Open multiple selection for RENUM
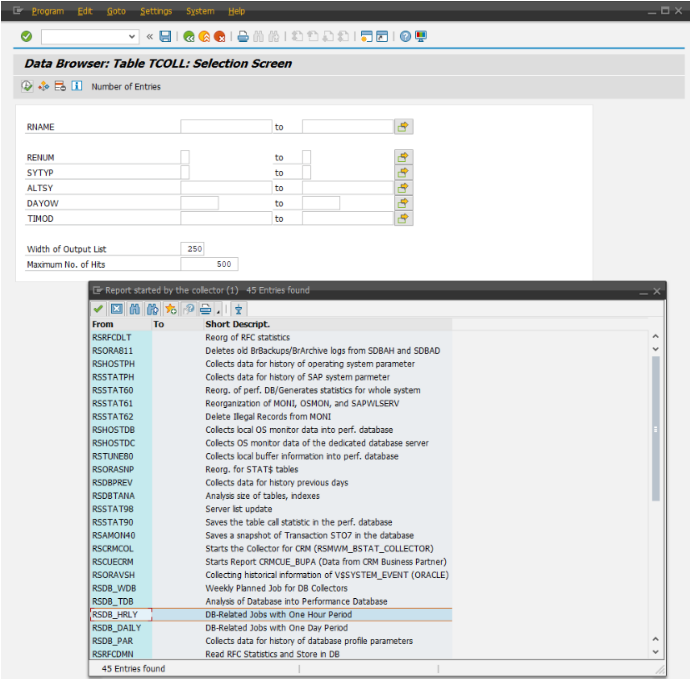The height and width of the screenshot is (680, 690). click(404, 157)
